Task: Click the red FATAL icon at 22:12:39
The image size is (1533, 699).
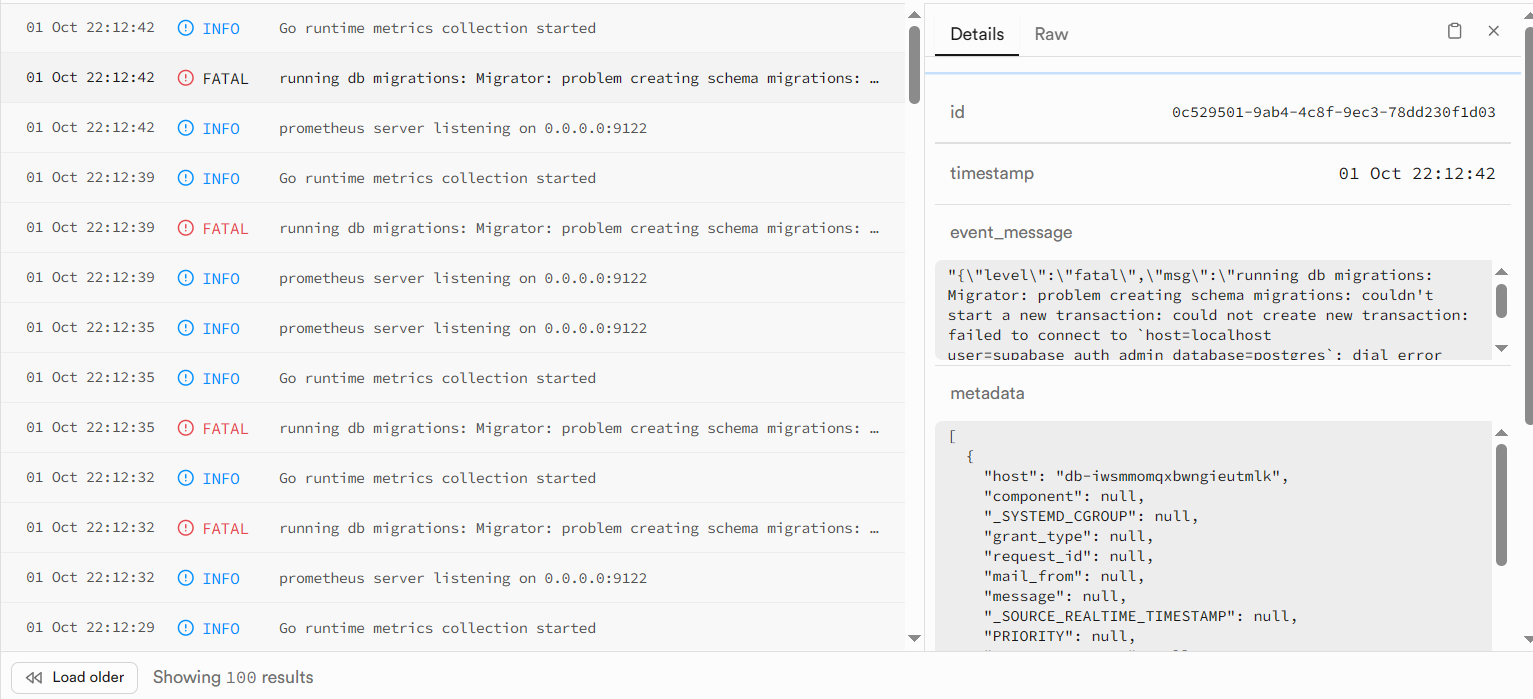Action: pyautogui.click(x=185, y=228)
